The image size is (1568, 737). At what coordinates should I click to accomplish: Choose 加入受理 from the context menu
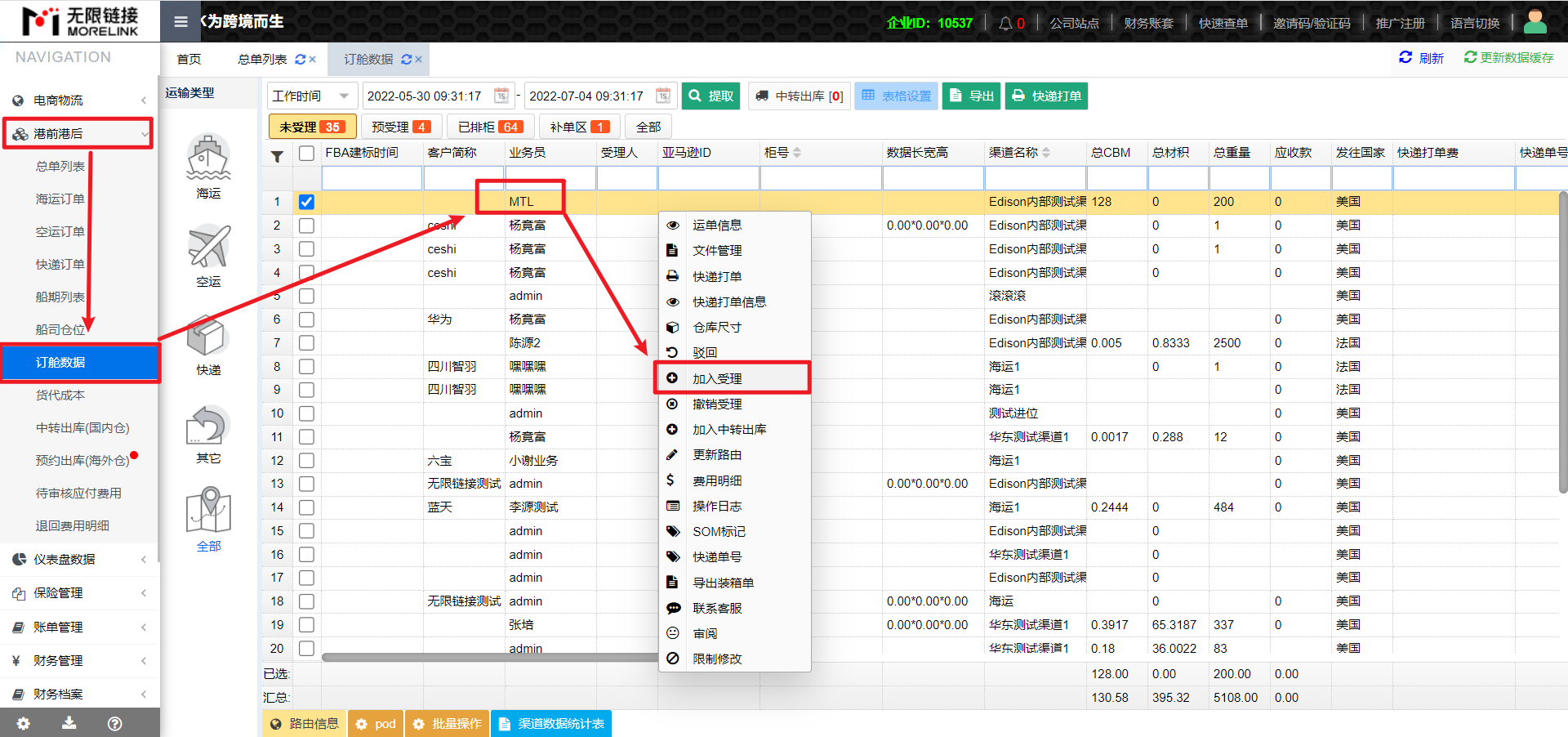tap(717, 378)
